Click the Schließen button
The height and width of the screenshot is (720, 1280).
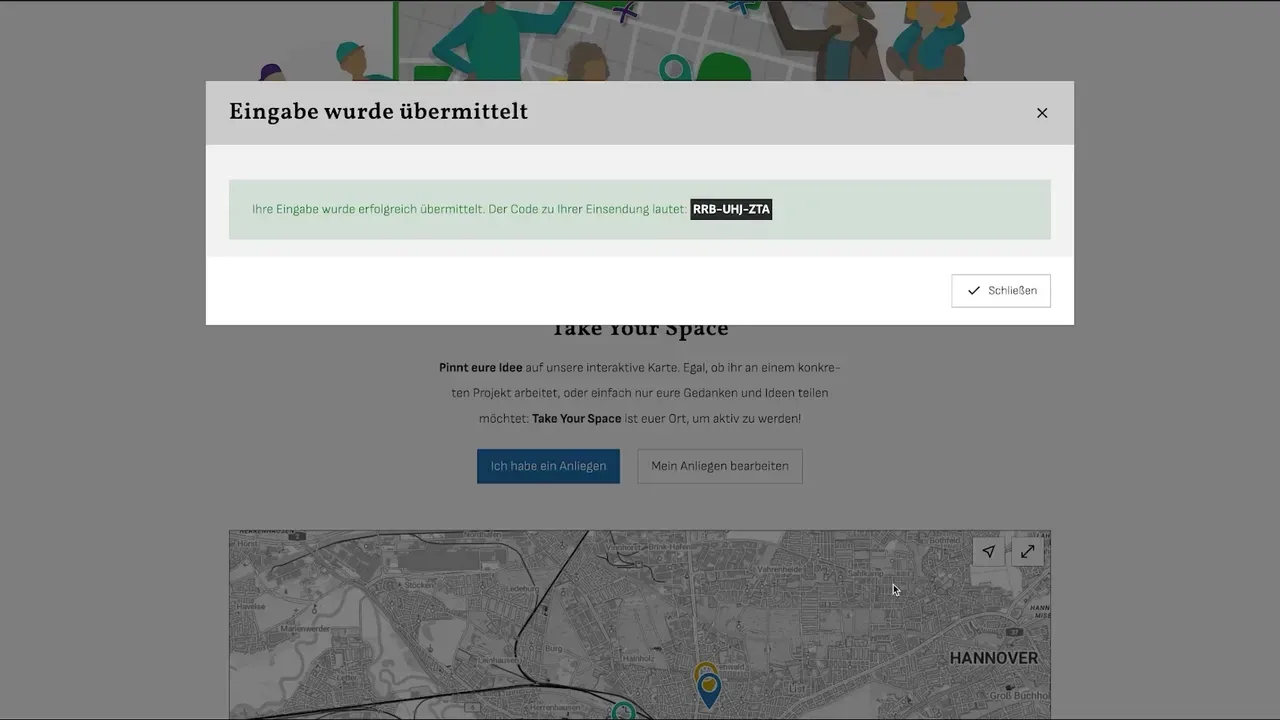1001,291
